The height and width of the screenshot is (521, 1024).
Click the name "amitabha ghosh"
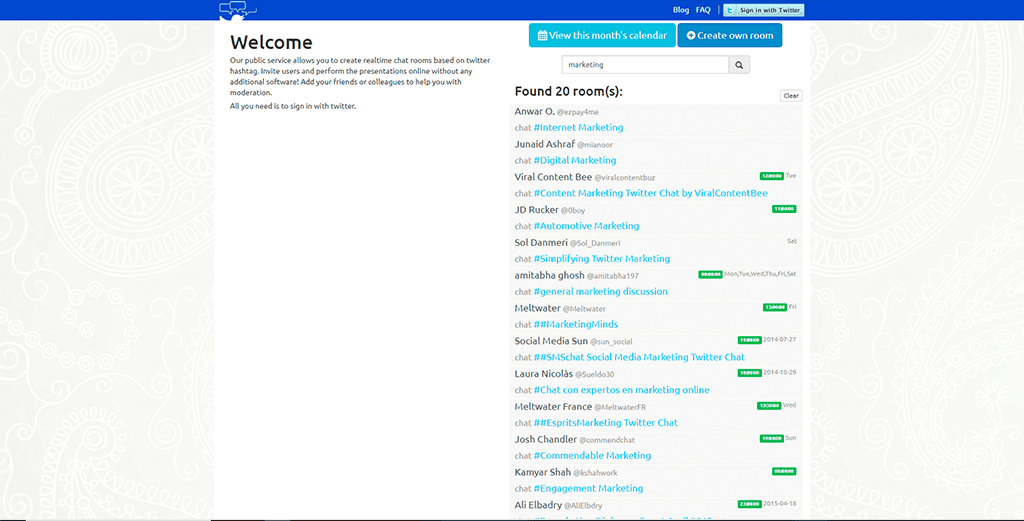pos(549,275)
